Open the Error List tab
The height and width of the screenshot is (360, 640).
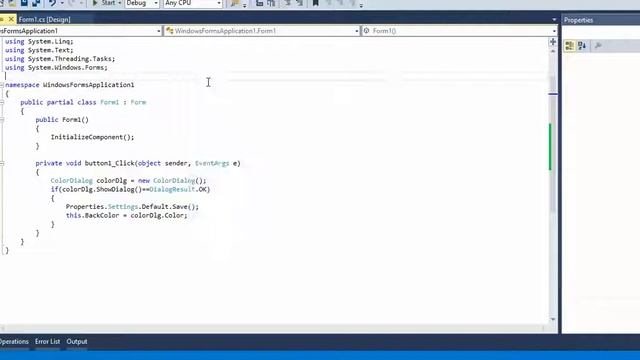coord(47,342)
